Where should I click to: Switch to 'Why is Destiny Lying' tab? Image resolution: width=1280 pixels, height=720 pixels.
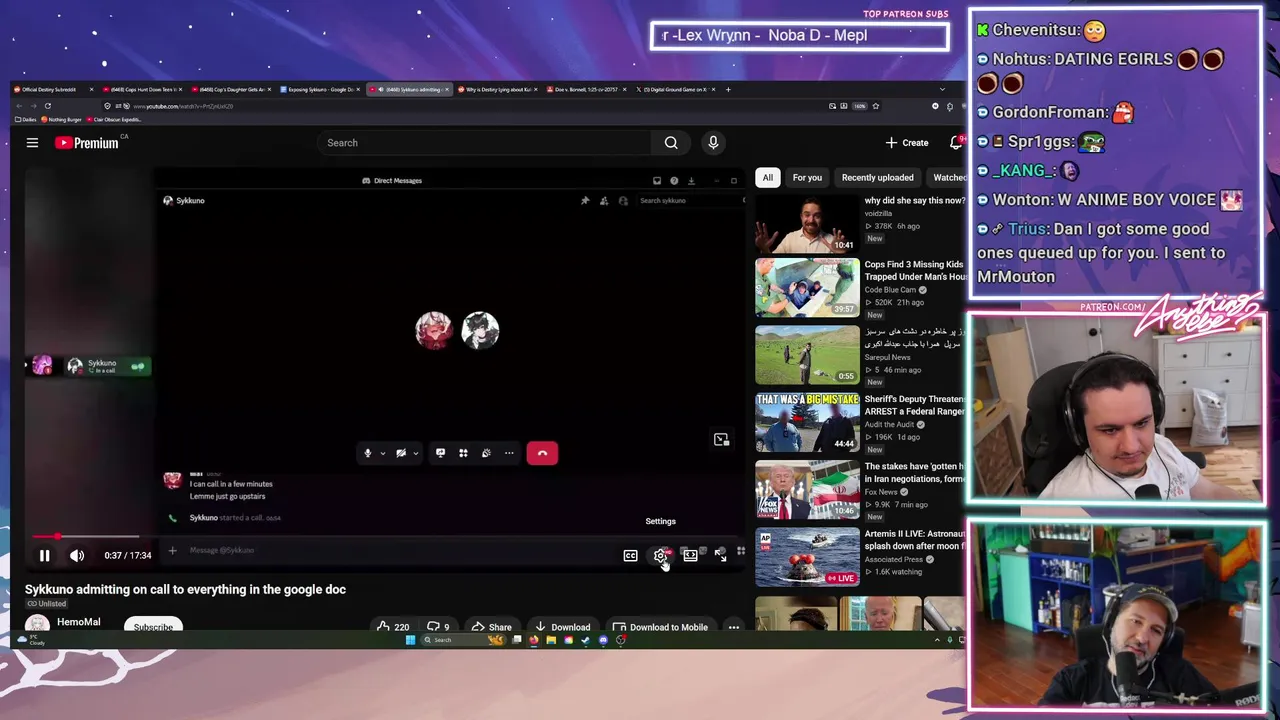click(498, 89)
